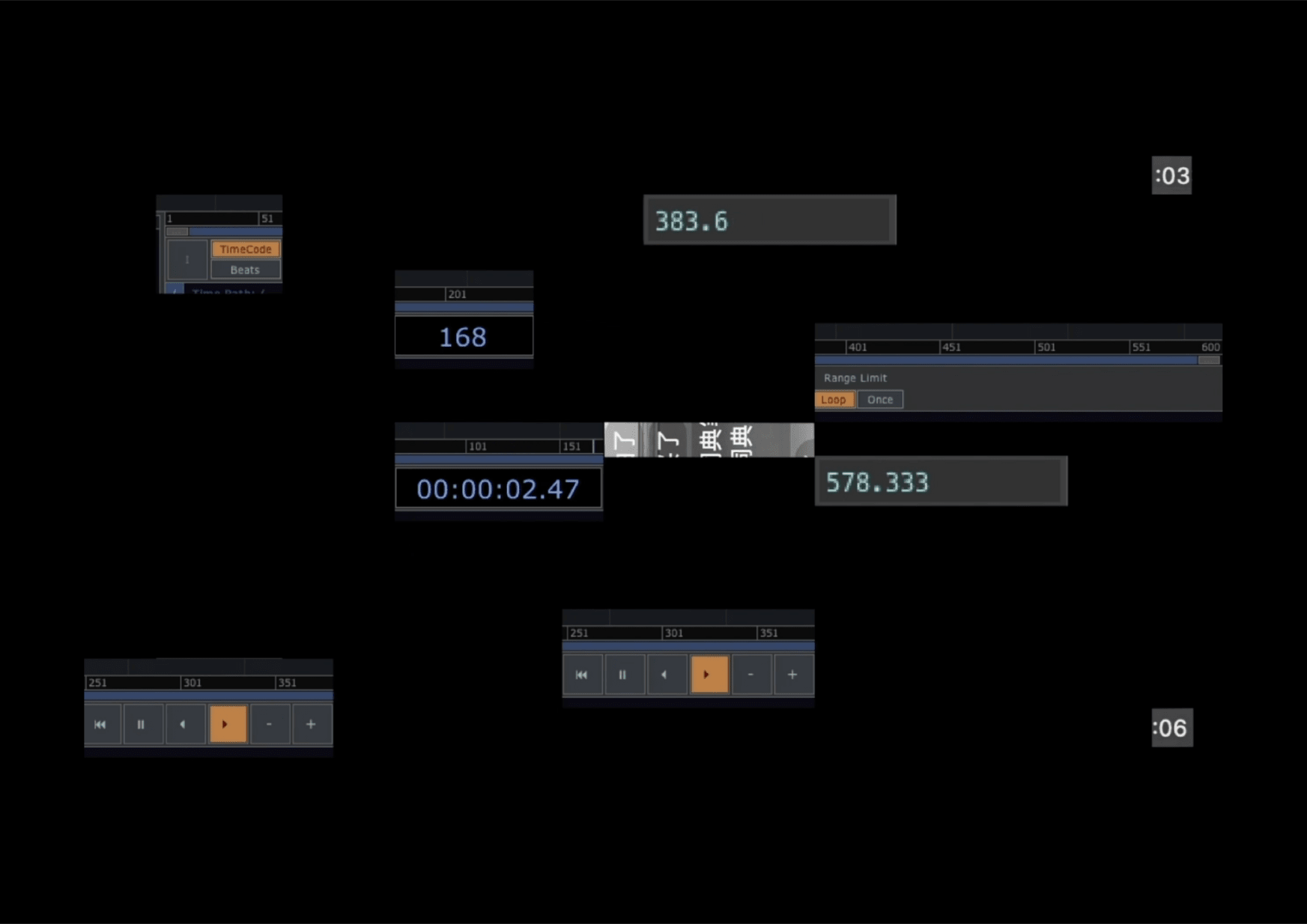Click frame marker 451 on the ruler
Viewport: 1307px width, 924px height.
[951, 347]
